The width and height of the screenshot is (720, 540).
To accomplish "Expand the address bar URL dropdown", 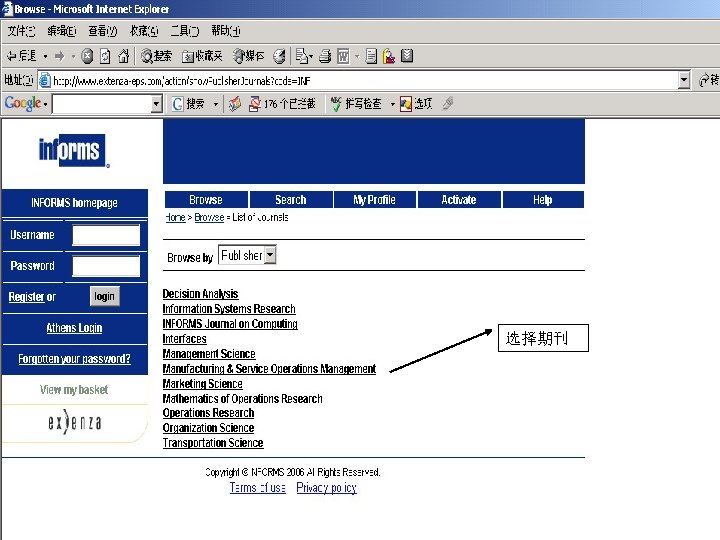I will [x=684, y=80].
